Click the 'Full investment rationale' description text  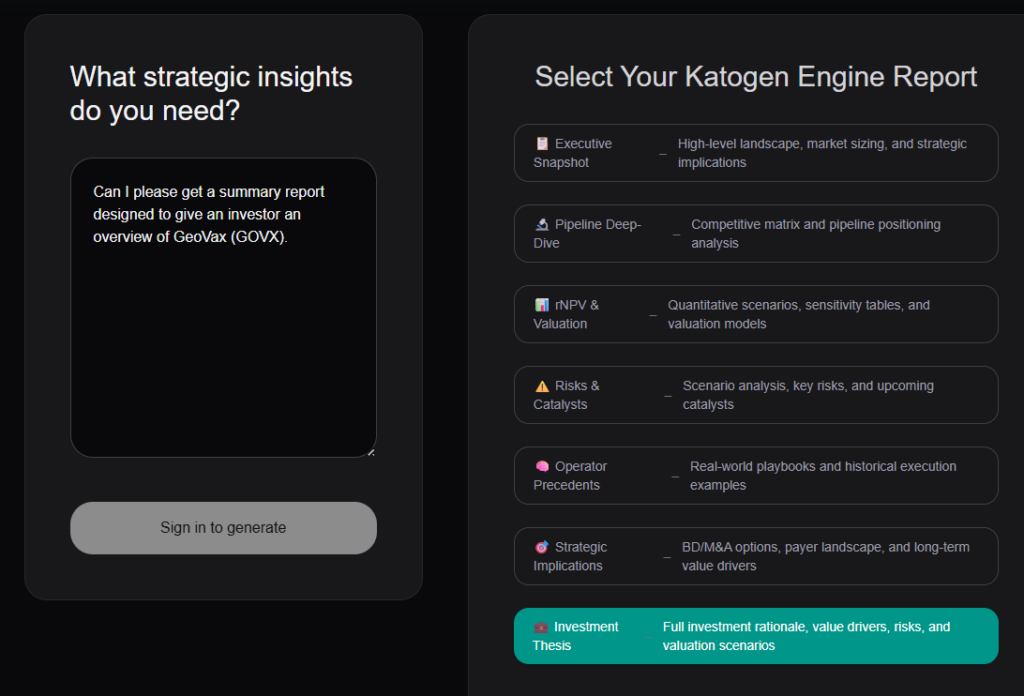806,636
